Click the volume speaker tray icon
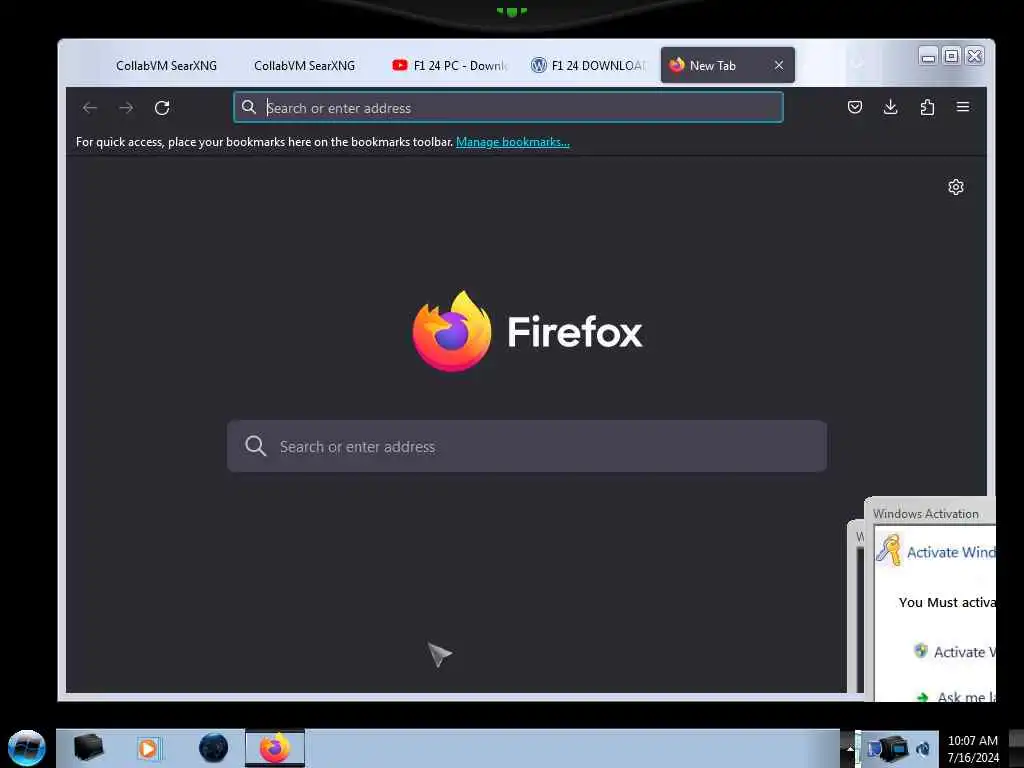This screenshot has height=768, width=1024. point(923,749)
